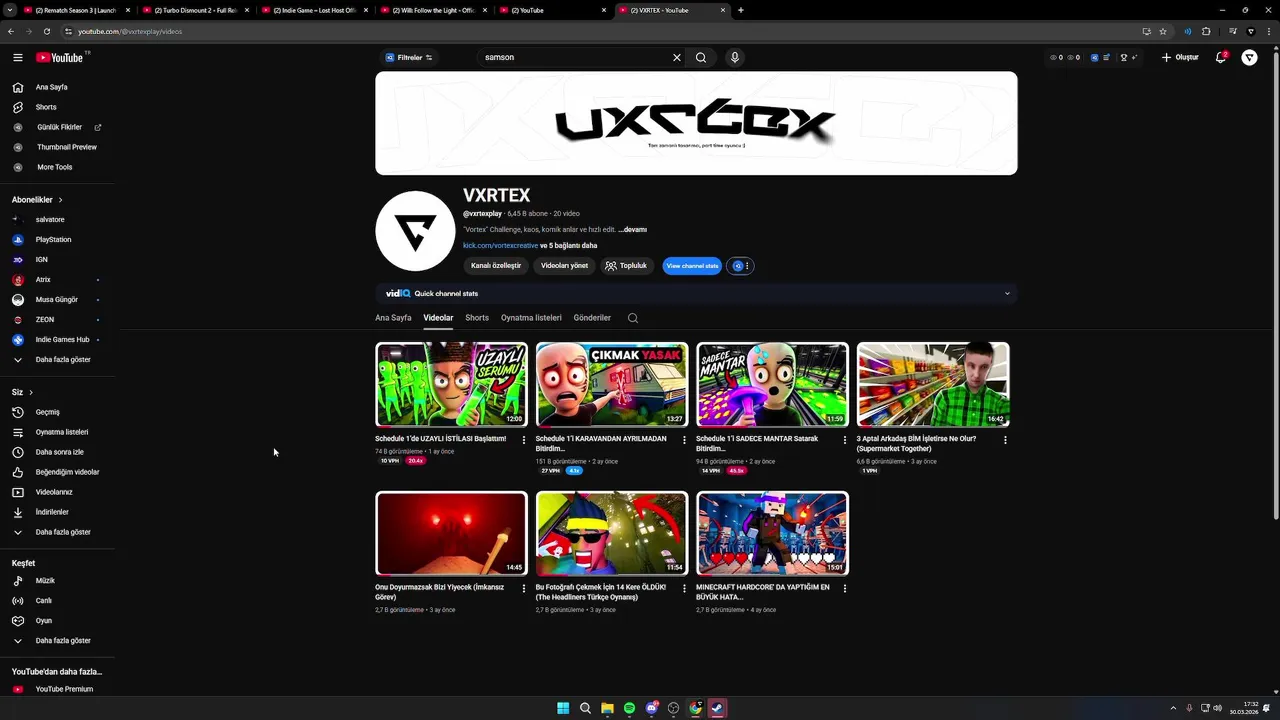Click the samson search input field
Viewport: 1280px width, 720px height.
tap(575, 57)
